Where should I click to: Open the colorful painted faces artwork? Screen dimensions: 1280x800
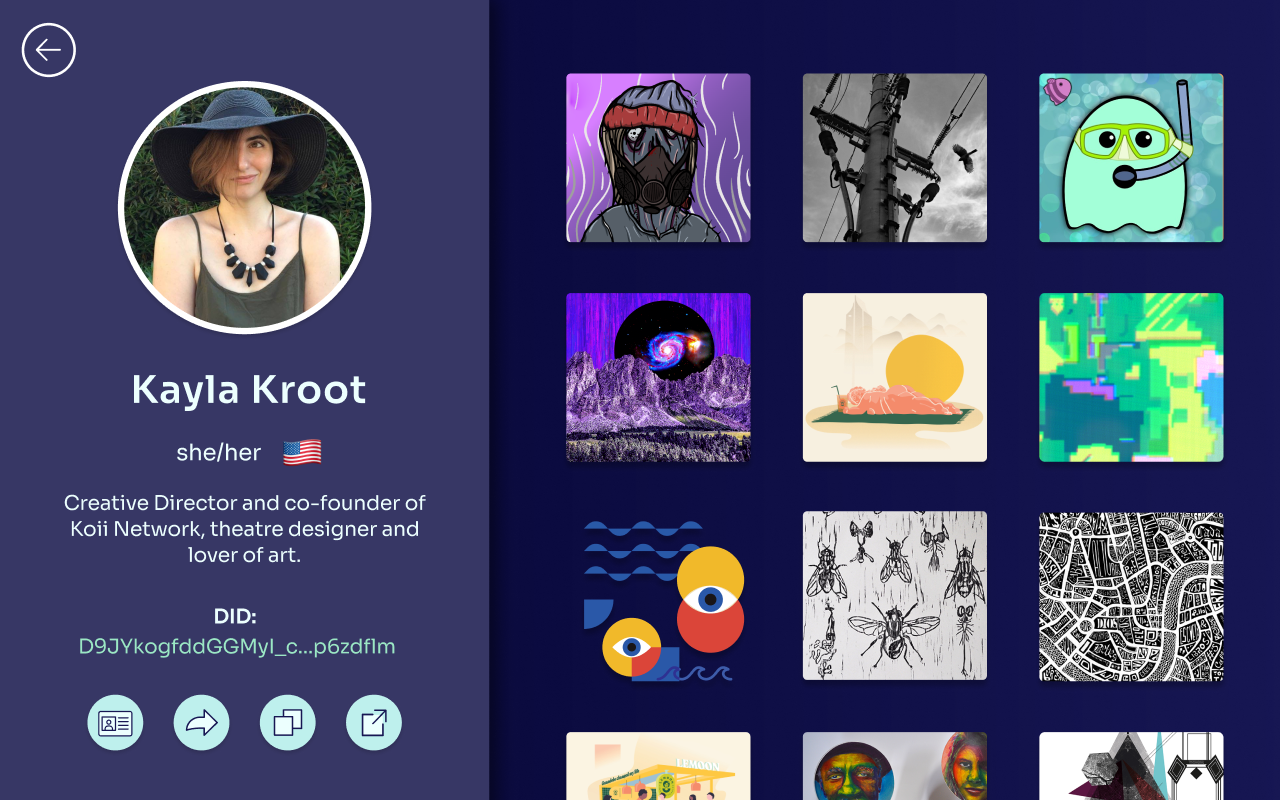[x=895, y=766]
